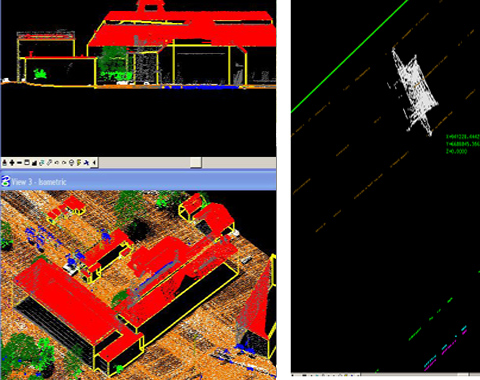Select the Zoom In plus icon
The image size is (480, 380).
(x=12, y=163)
